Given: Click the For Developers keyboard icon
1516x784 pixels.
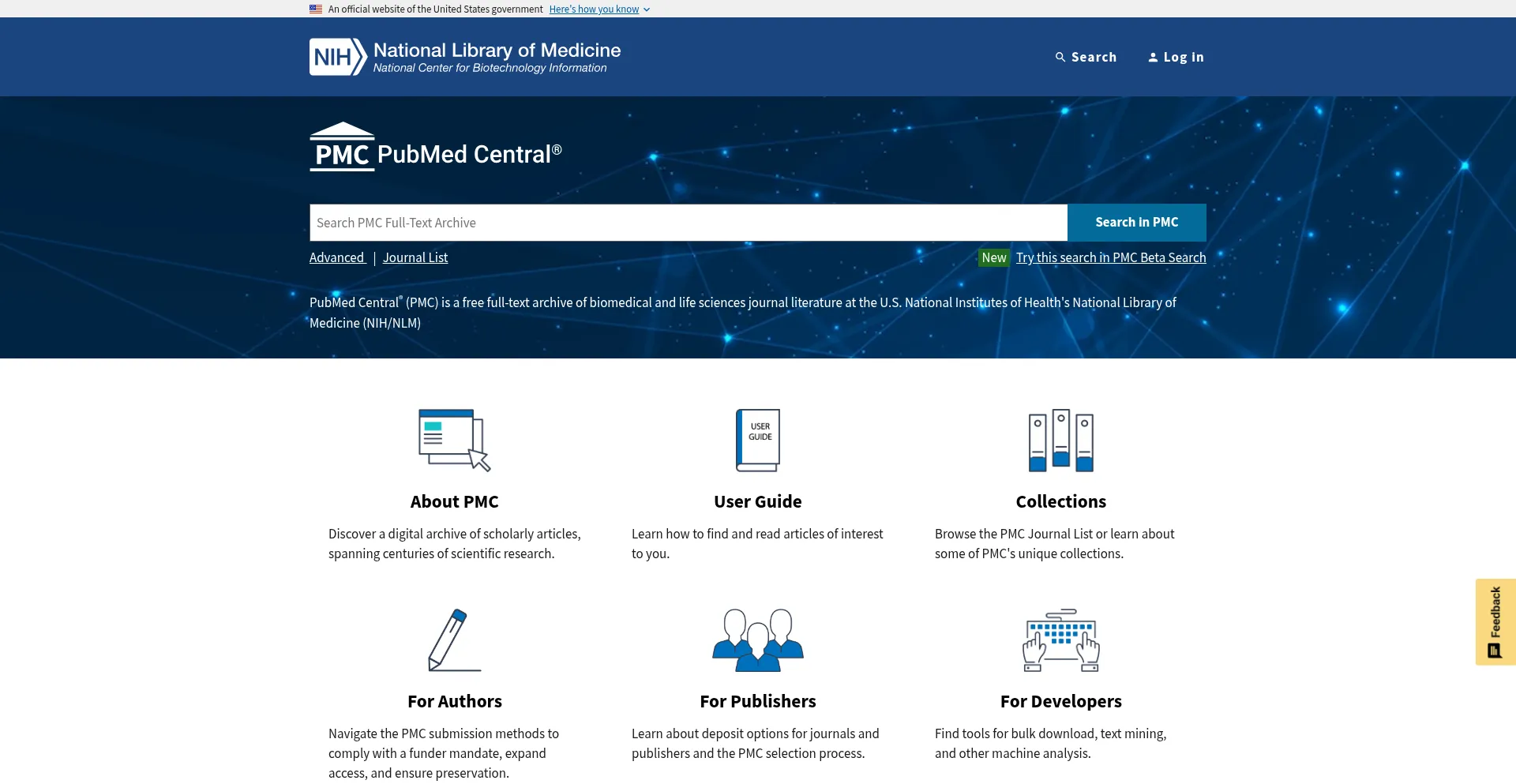Looking at the screenshot, I should click(1060, 640).
